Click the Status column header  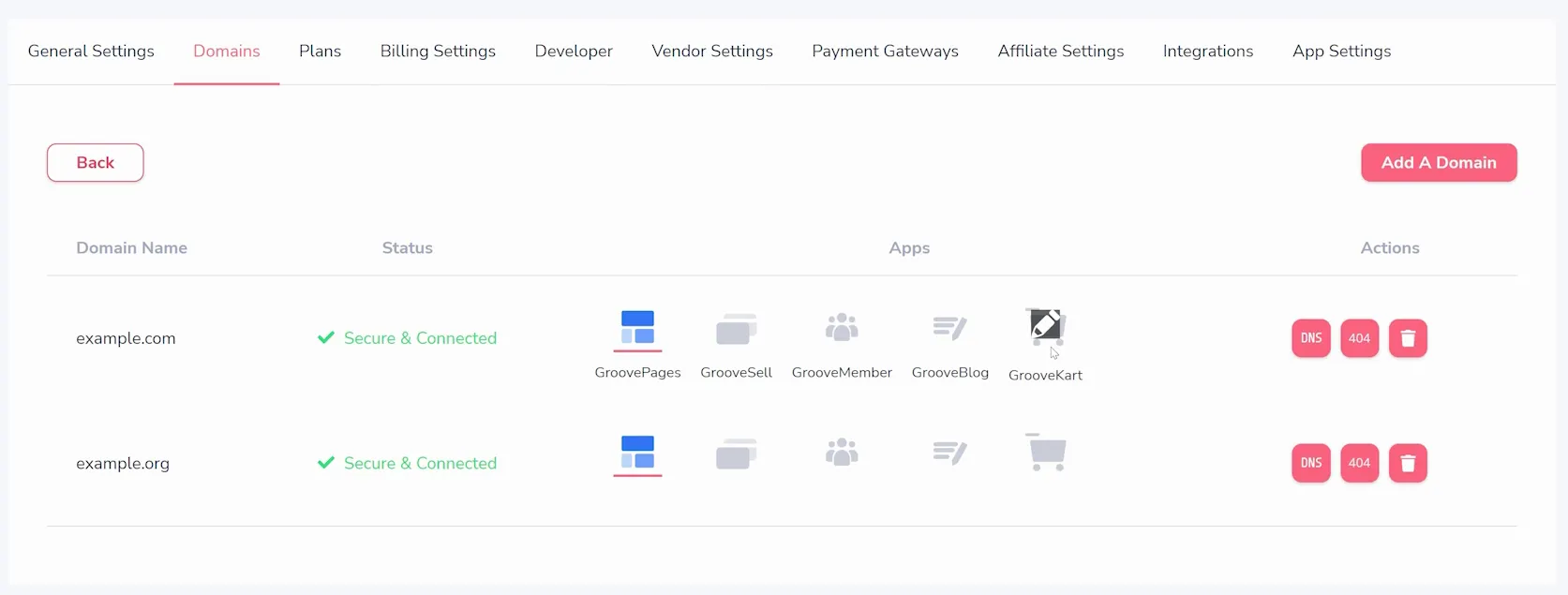click(x=407, y=247)
